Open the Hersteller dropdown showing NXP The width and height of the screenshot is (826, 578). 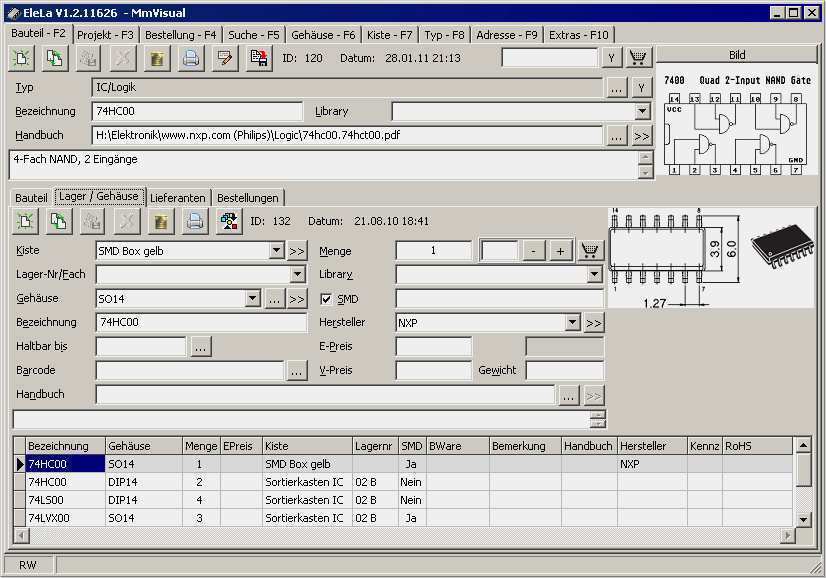click(572, 323)
